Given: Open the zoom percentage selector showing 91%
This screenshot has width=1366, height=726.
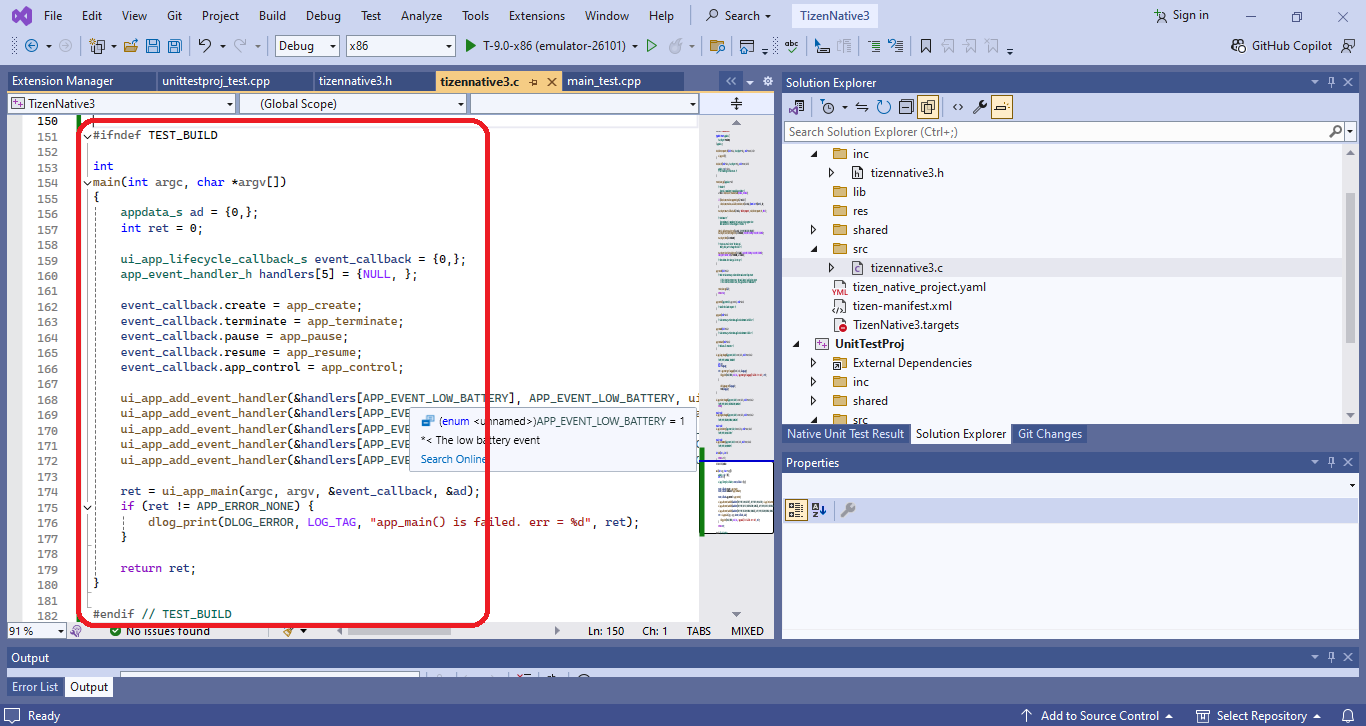Looking at the screenshot, I should click(37, 630).
